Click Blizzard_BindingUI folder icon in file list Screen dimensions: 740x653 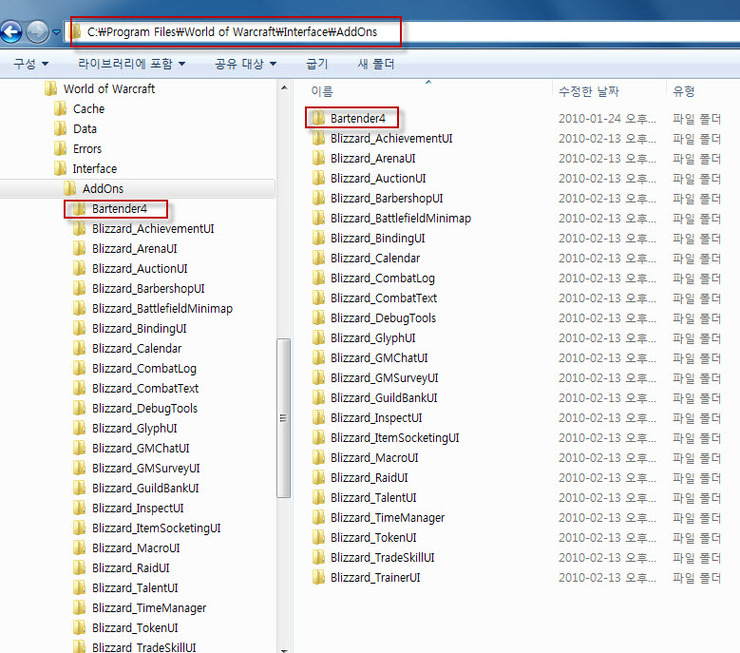(x=319, y=238)
